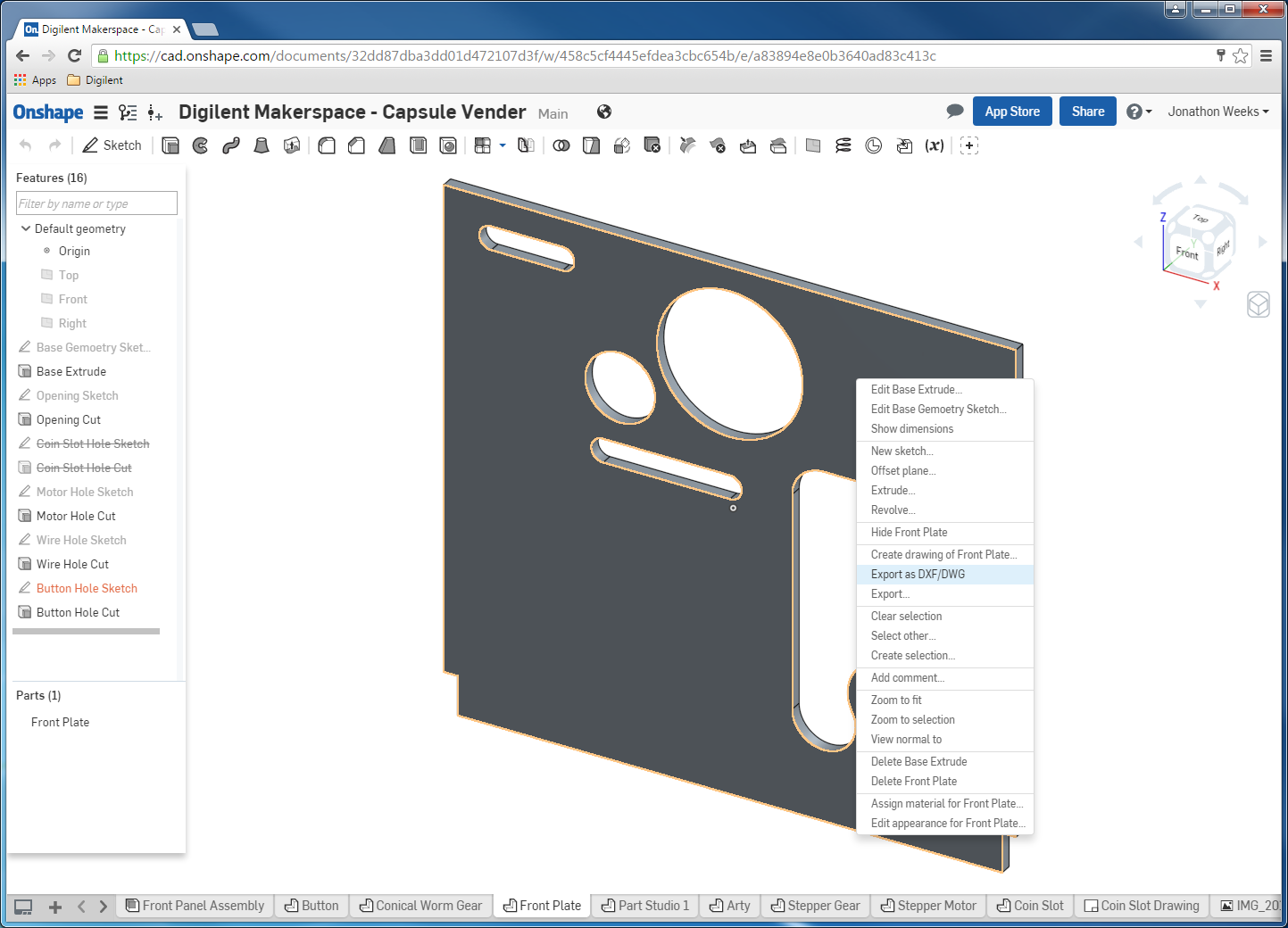Viewport: 1288px width, 928px height.
Task: Click the browser reload button
Action: tap(75, 55)
